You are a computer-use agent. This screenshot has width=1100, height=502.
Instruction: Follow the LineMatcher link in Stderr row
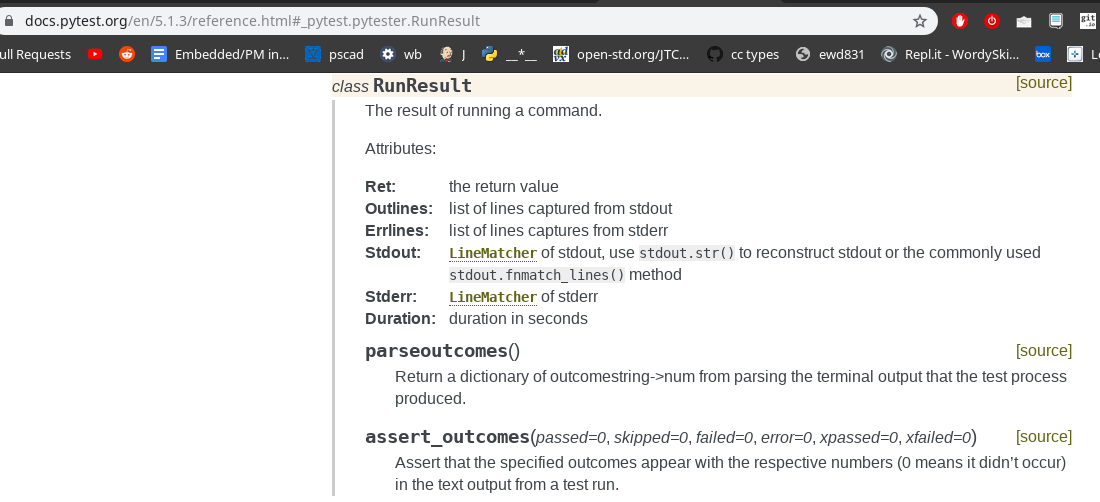pyautogui.click(x=493, y=297)
